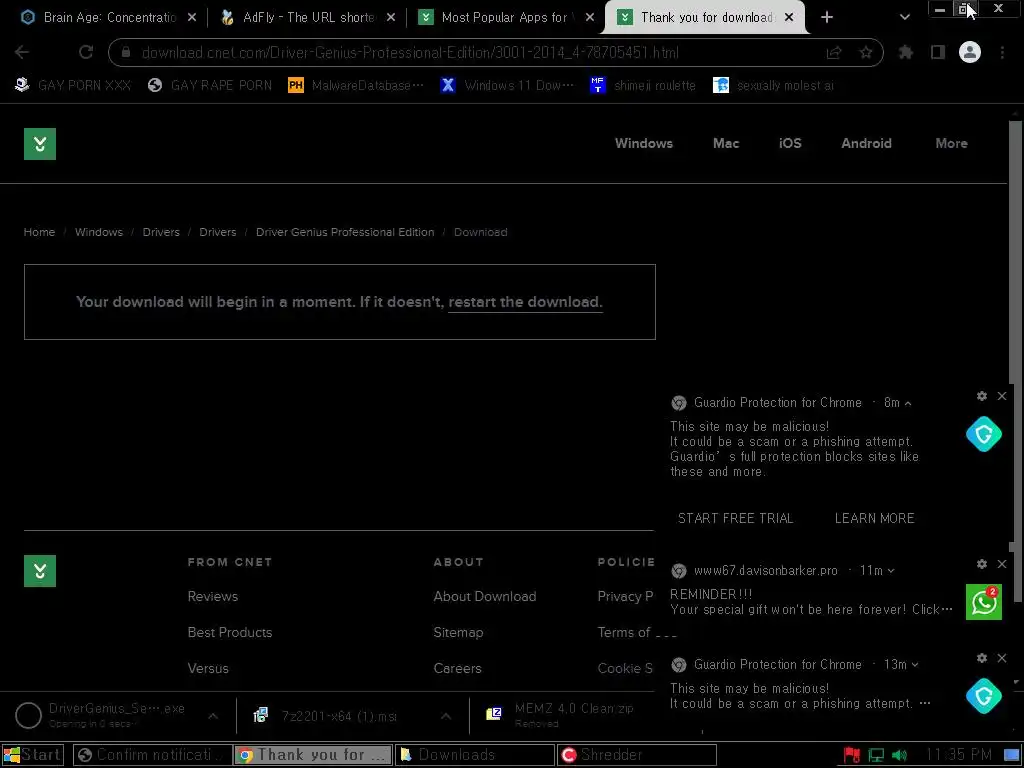
Task: Open Best Products footer link
Action: click(x=230, y=633)
